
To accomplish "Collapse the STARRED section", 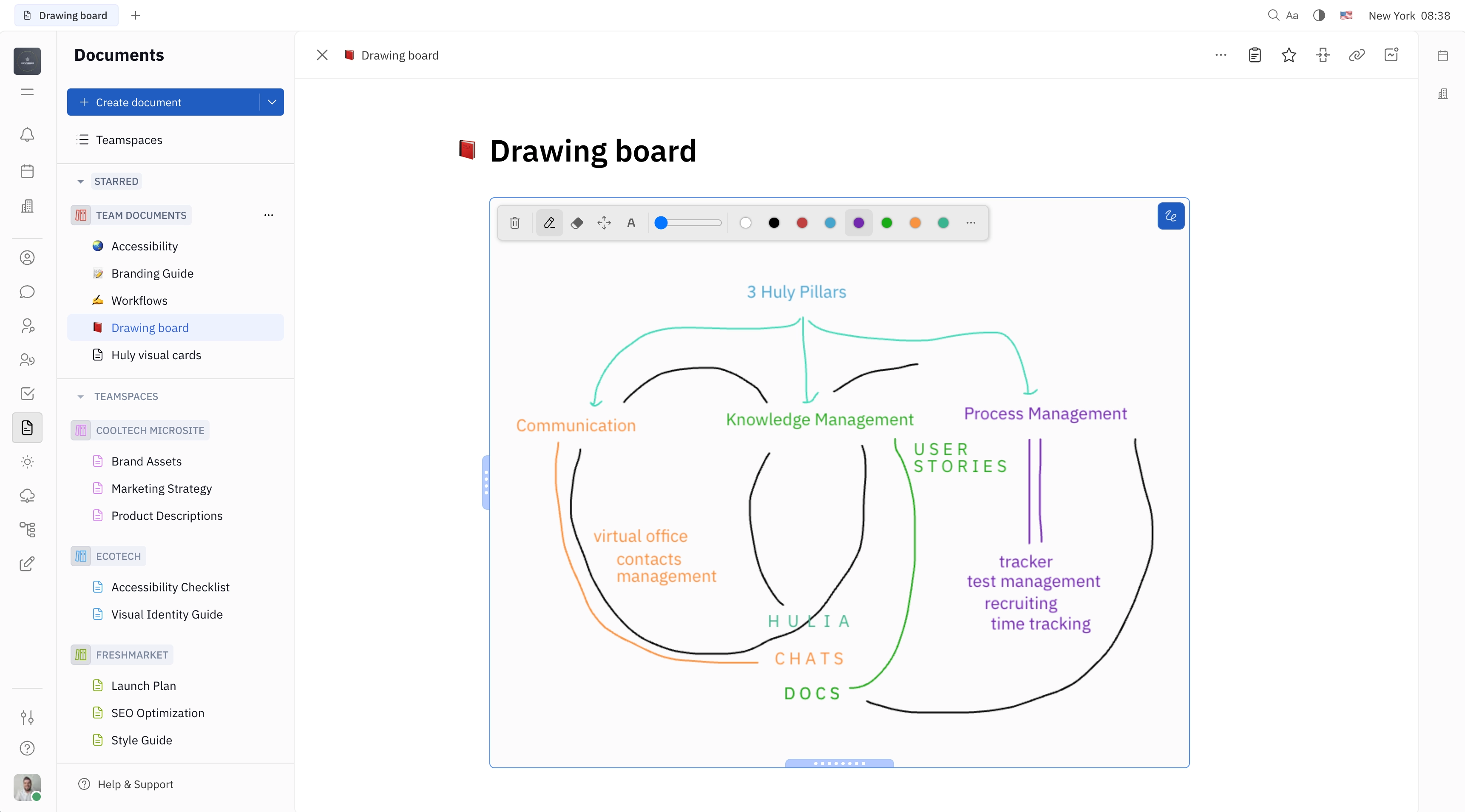I will coord(80,181).
